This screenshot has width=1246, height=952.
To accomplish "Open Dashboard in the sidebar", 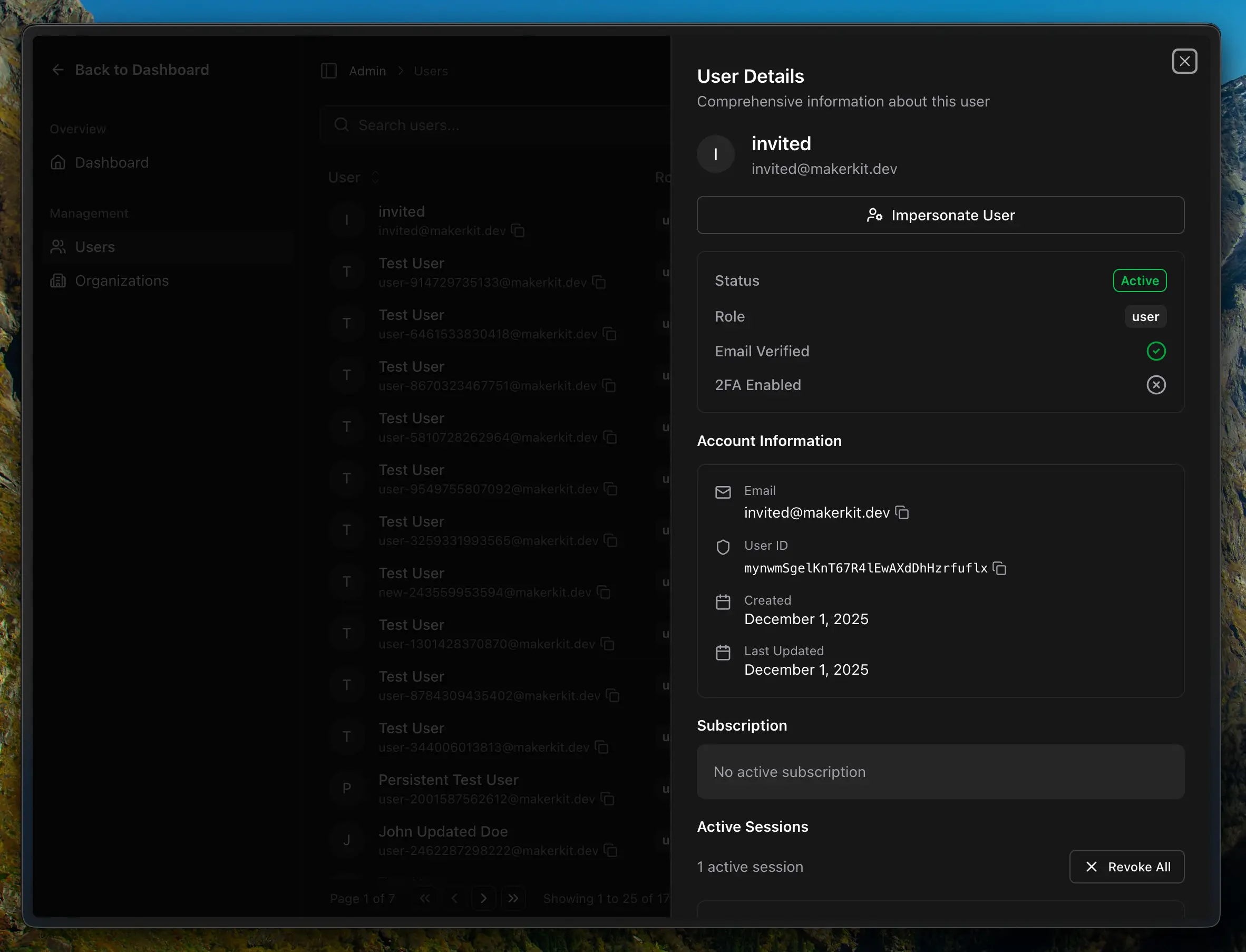I will pos(112,163).
